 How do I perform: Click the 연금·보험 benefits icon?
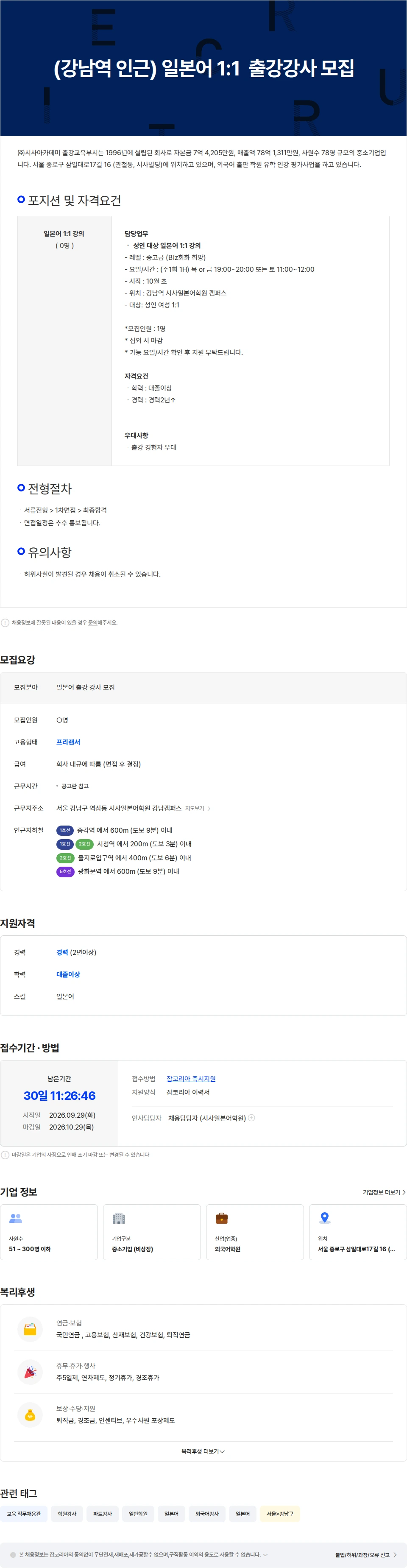point(30,1329)
